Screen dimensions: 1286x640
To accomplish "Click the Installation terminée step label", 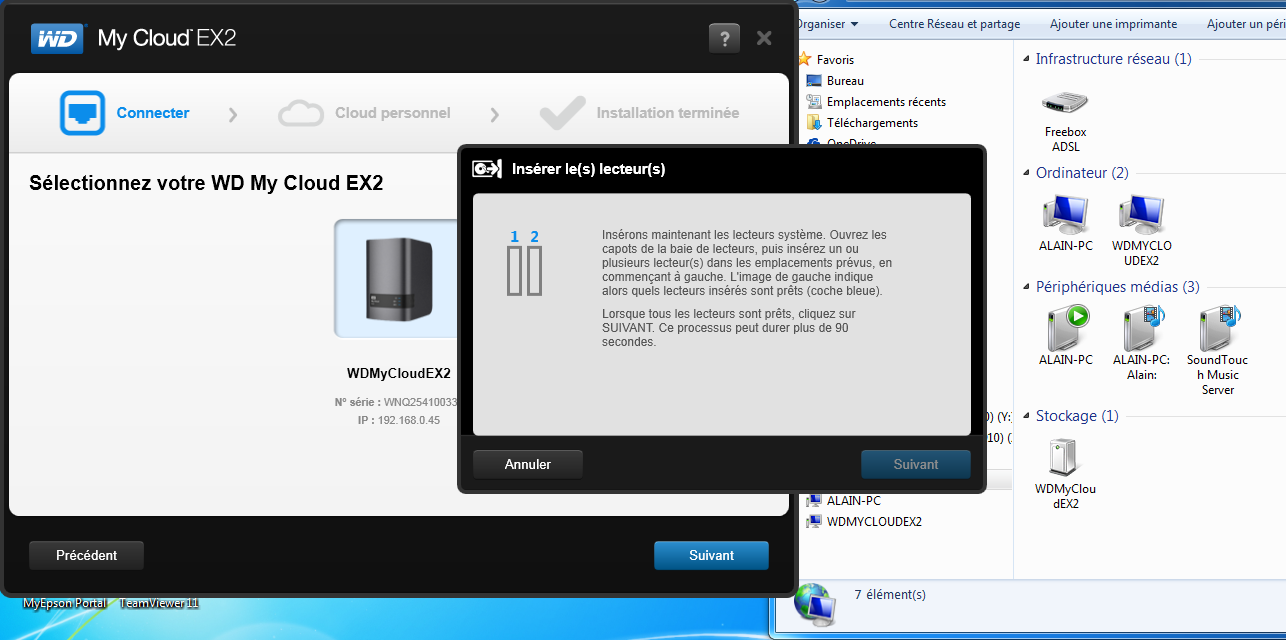I will click(x=668, y=113).
